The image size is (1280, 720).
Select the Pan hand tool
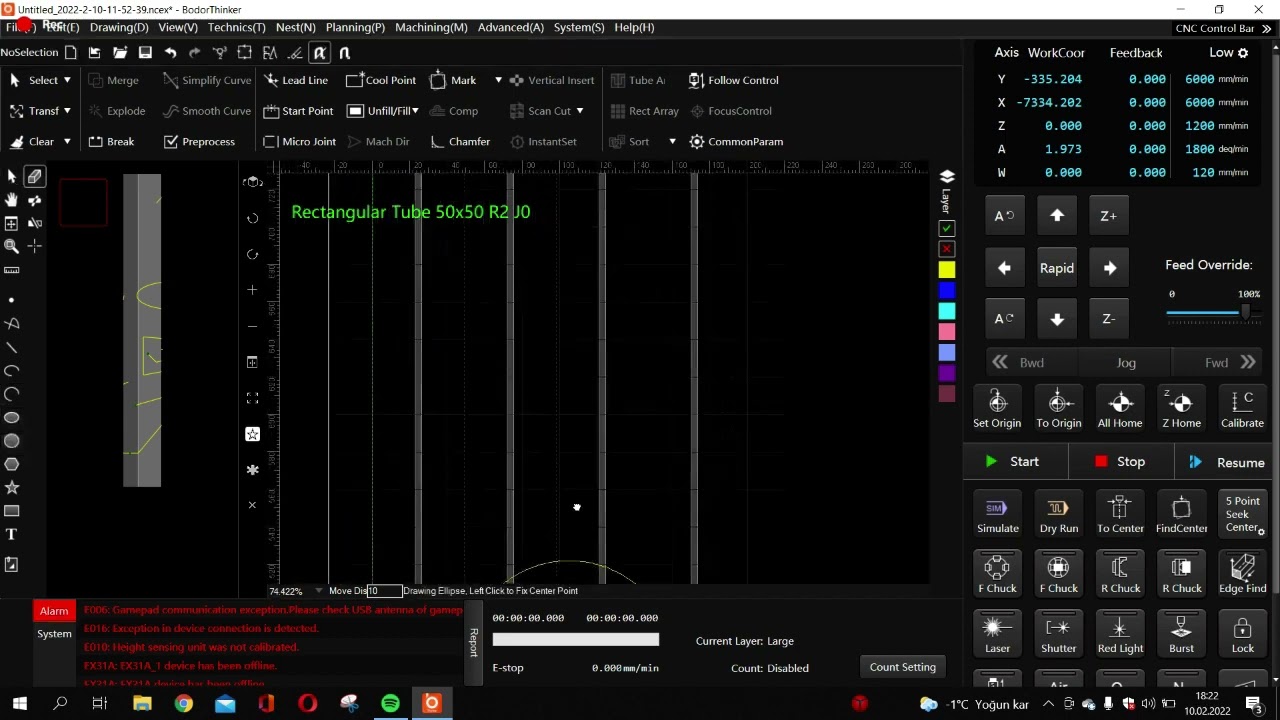(x=11, y=200)
